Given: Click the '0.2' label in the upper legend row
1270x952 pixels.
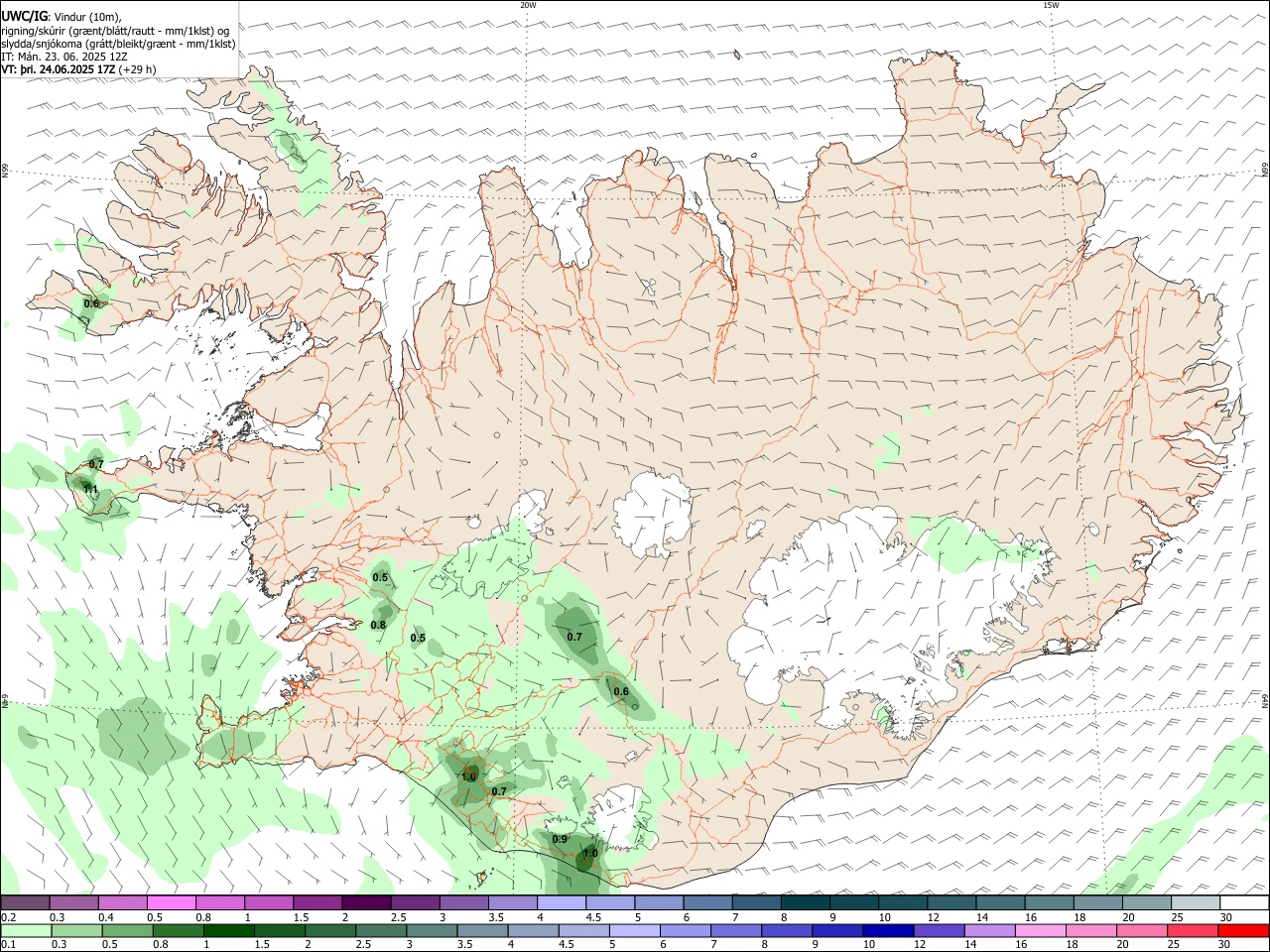Looking at the screenshot, I should point(8,917).
